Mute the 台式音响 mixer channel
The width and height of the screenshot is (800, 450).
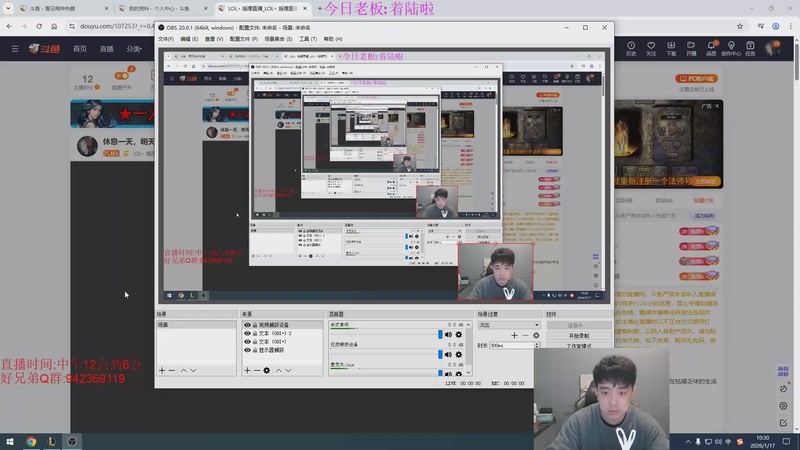point(448,335)
